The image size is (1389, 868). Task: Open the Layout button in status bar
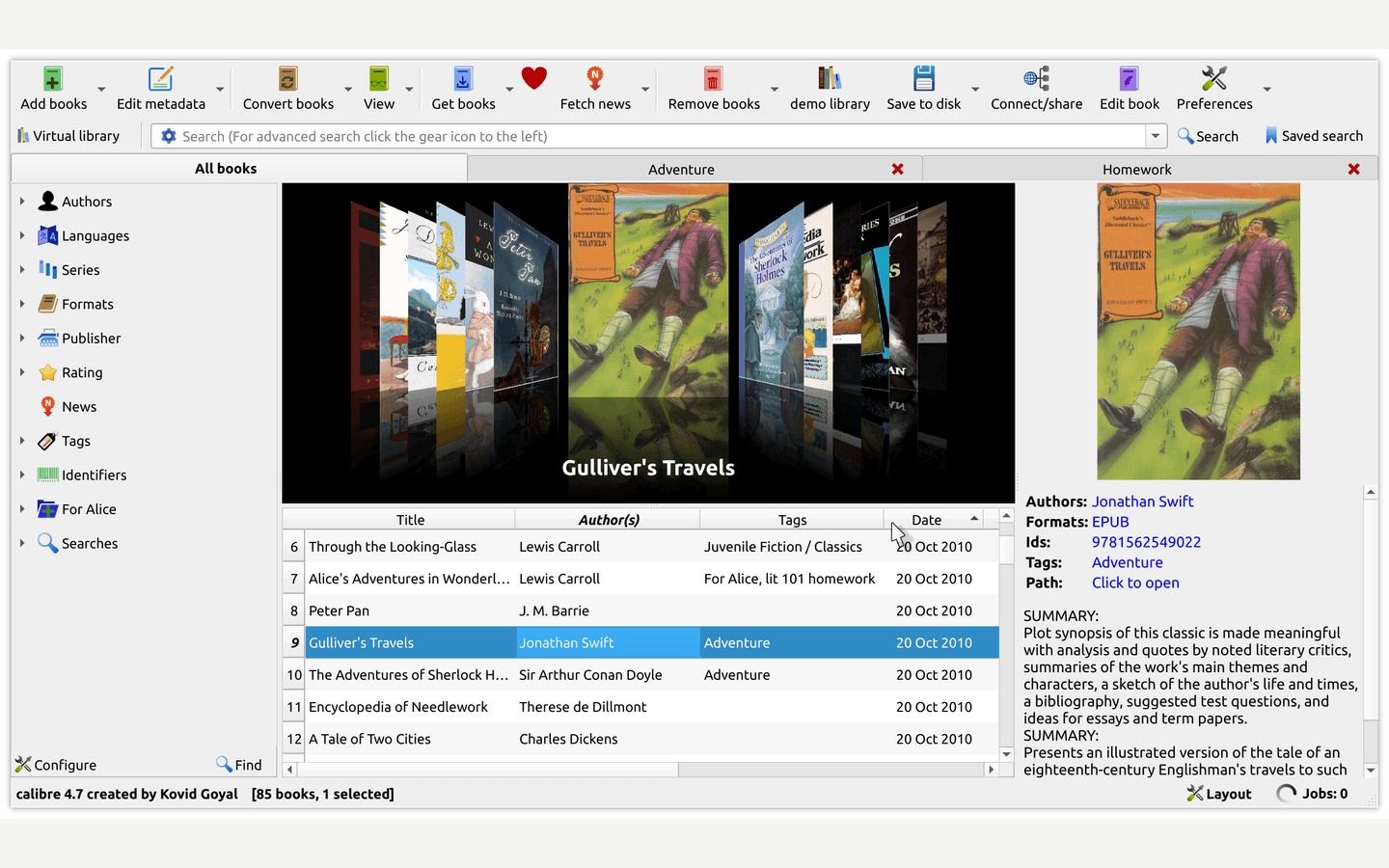(x=1219, y=794)
